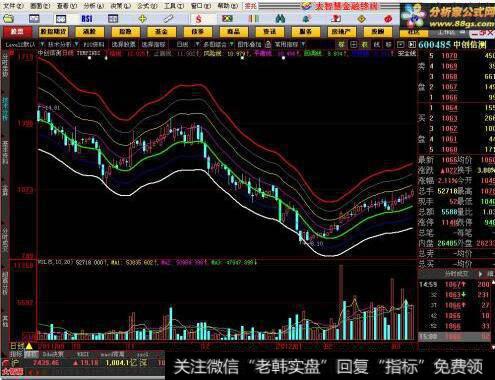The height and width of the screenshot is (380, 495).
Task: Click the red dollar-sign toolbar icon
Action: [199, 19]
